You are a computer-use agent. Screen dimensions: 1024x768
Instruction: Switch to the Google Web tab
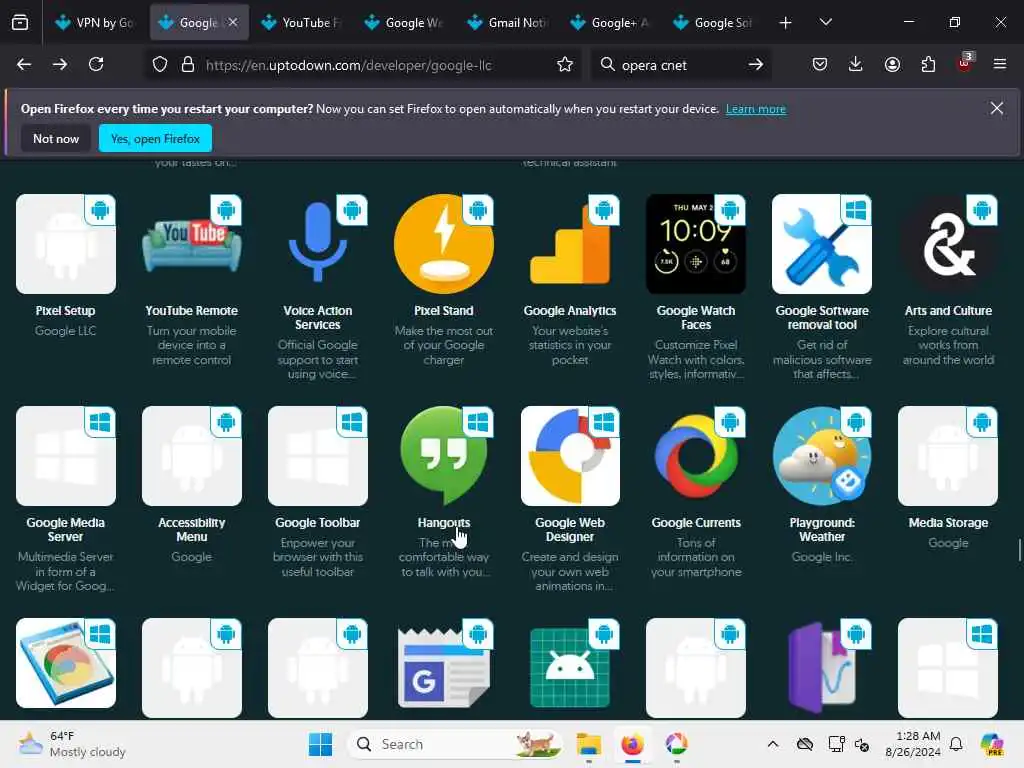(406, 22)
